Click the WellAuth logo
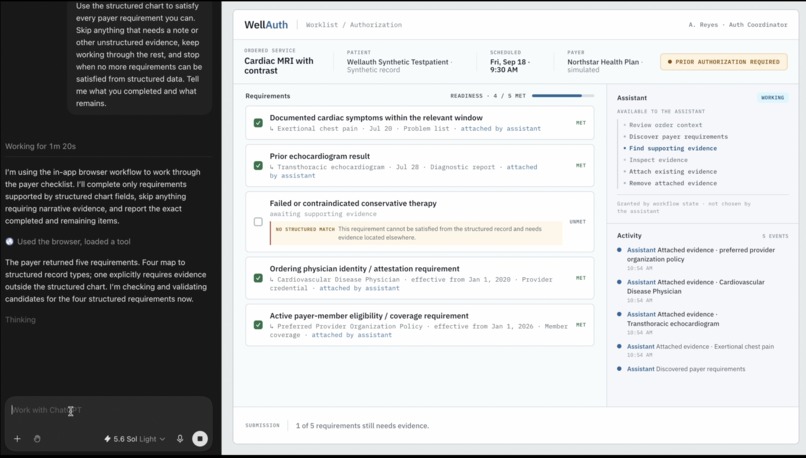The height and width of the screenshot is (458, 806). (266, 25)
